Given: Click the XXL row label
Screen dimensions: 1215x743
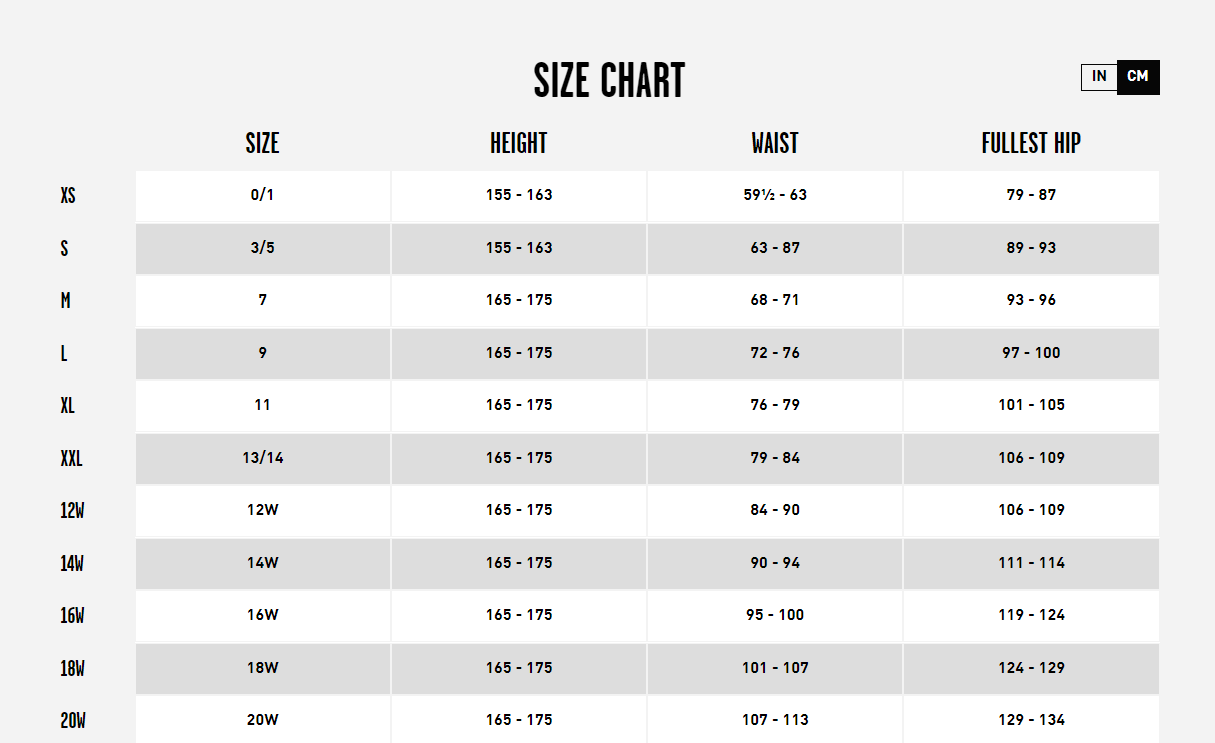Looking at the screenshot, I should (x=71, y=458).
